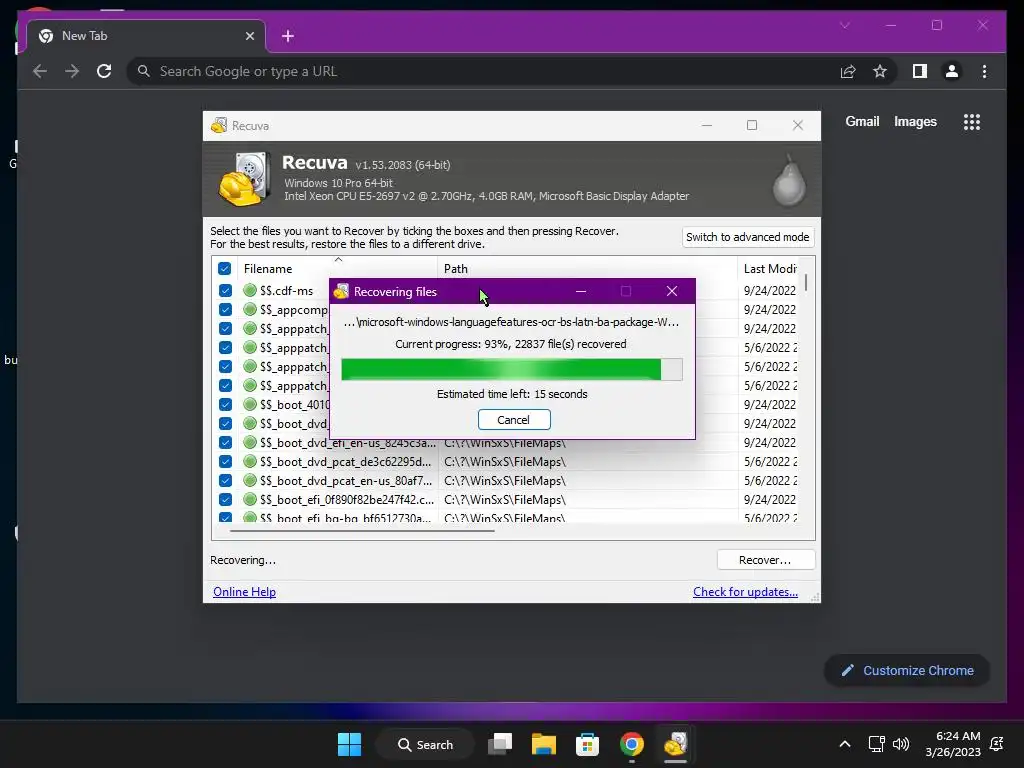Viewport: 1024px width, 768px height.
Task: Uncheck the $$_boot_401 file checkbox
Action: click(x=225, y=404)
